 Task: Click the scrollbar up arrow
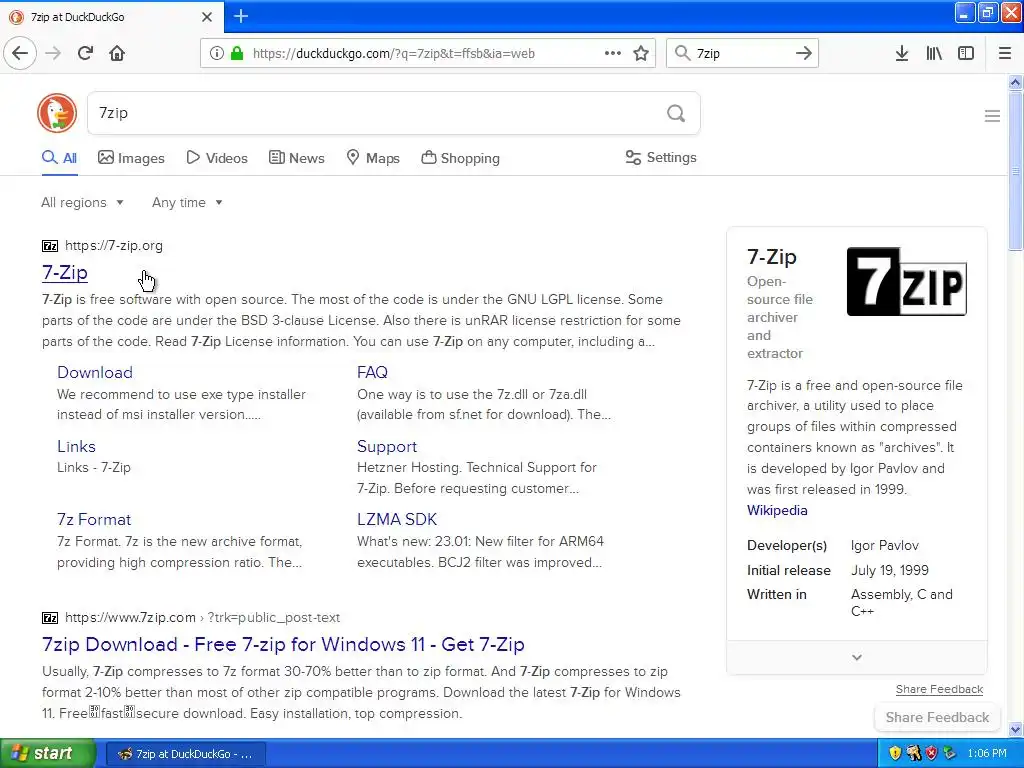coord(1016,82)
